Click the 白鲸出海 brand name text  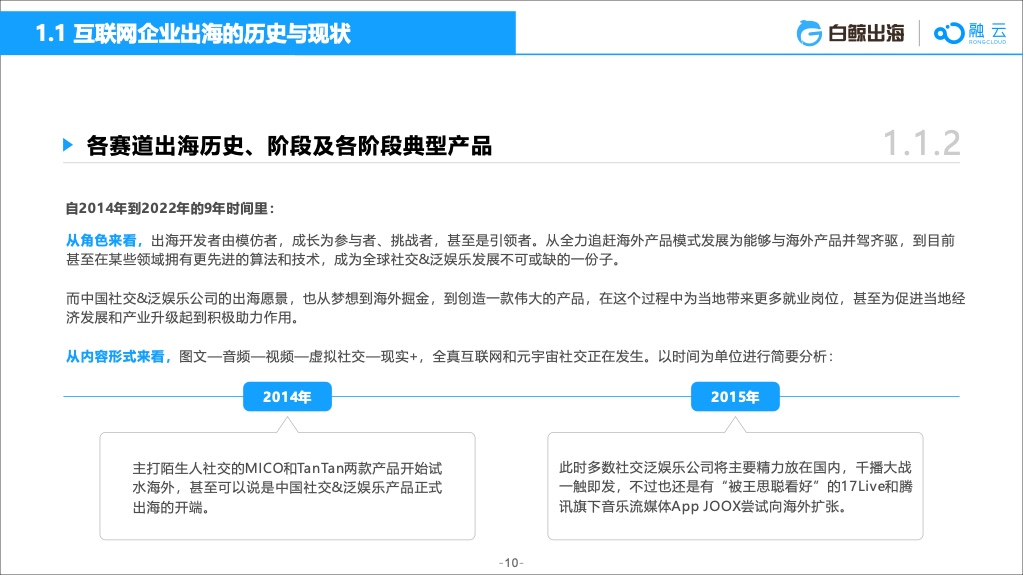pyautogui.click(x=866, y=33)
